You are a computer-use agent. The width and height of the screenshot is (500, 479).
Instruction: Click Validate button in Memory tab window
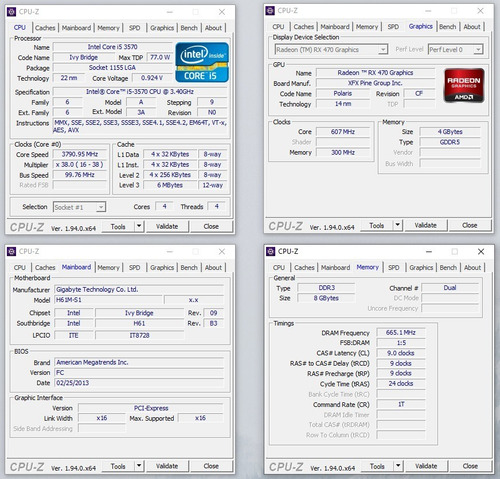click(426, 466)
